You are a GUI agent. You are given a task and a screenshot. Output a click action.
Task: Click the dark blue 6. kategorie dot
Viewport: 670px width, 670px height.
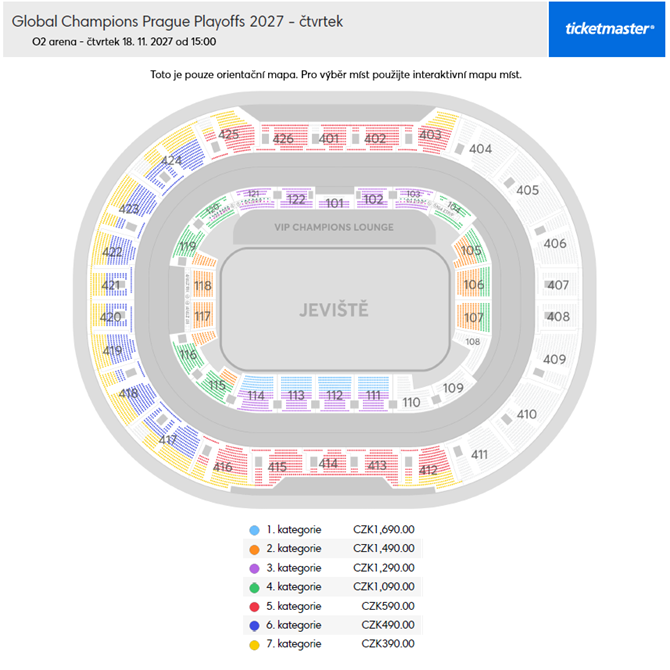[x=254, y=625]
